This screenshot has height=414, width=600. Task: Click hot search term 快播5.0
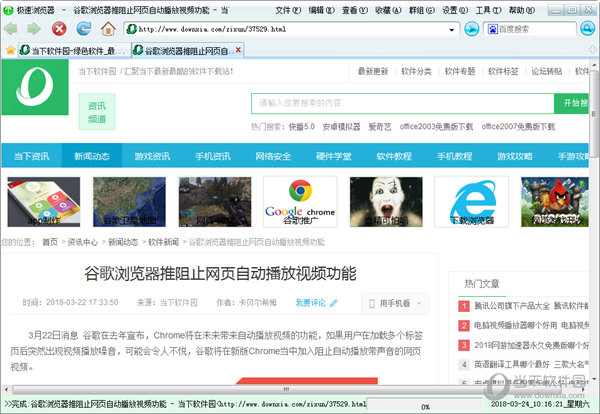tap(302, 127)
